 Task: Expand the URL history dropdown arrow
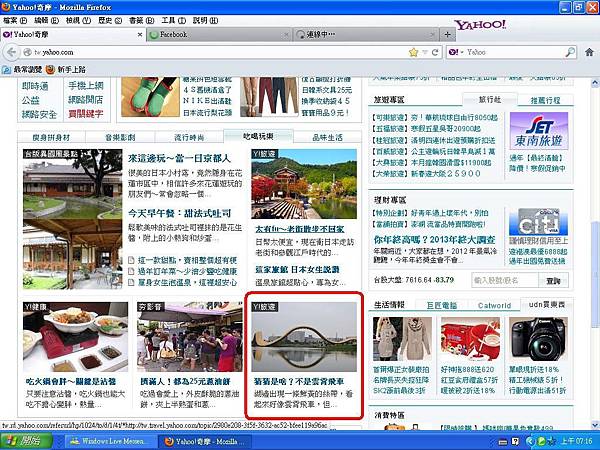pyautogui.click(x=424, y=52)
